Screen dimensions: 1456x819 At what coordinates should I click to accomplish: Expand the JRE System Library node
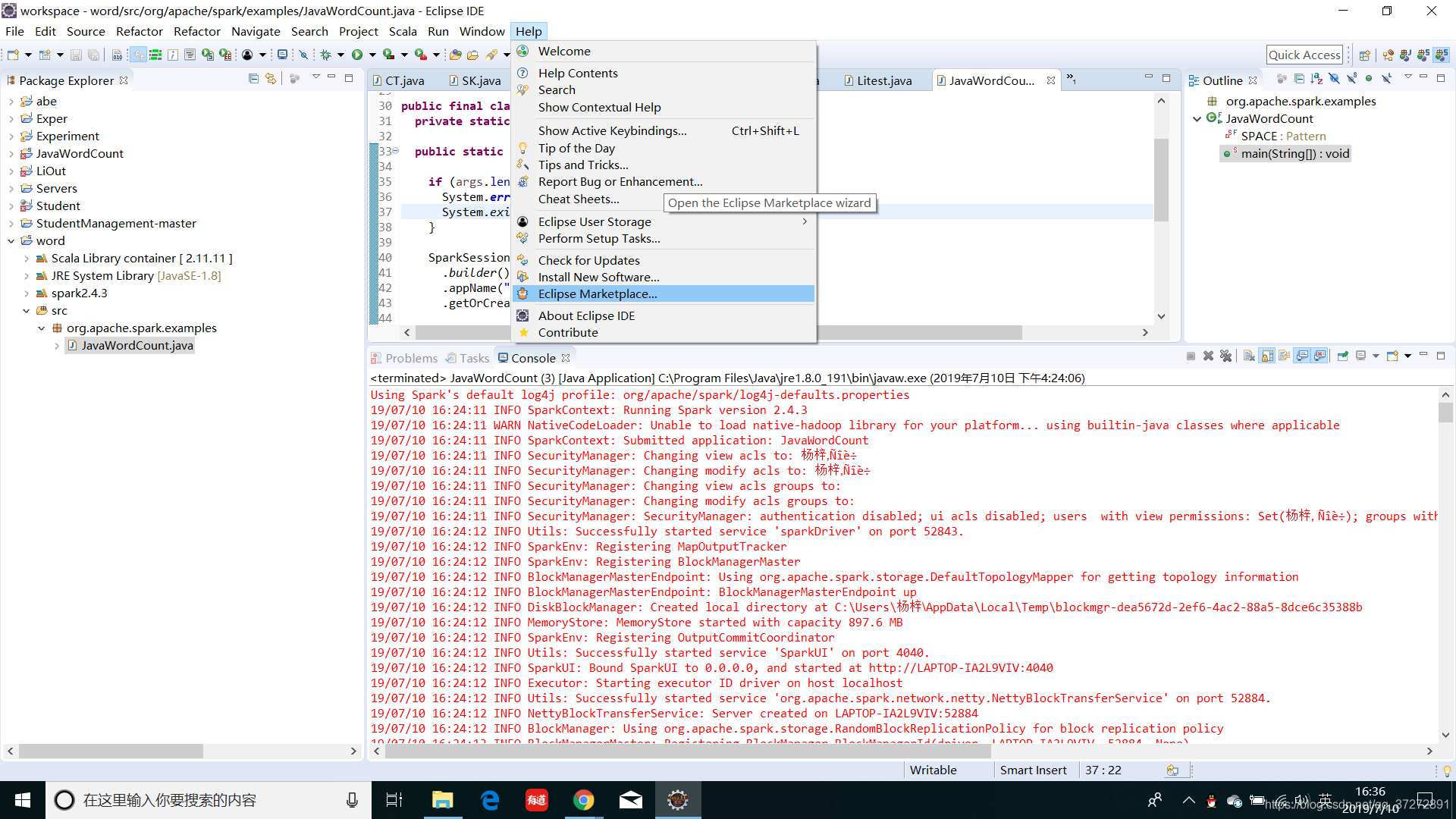pyautogui.click(x=27, y=276)
